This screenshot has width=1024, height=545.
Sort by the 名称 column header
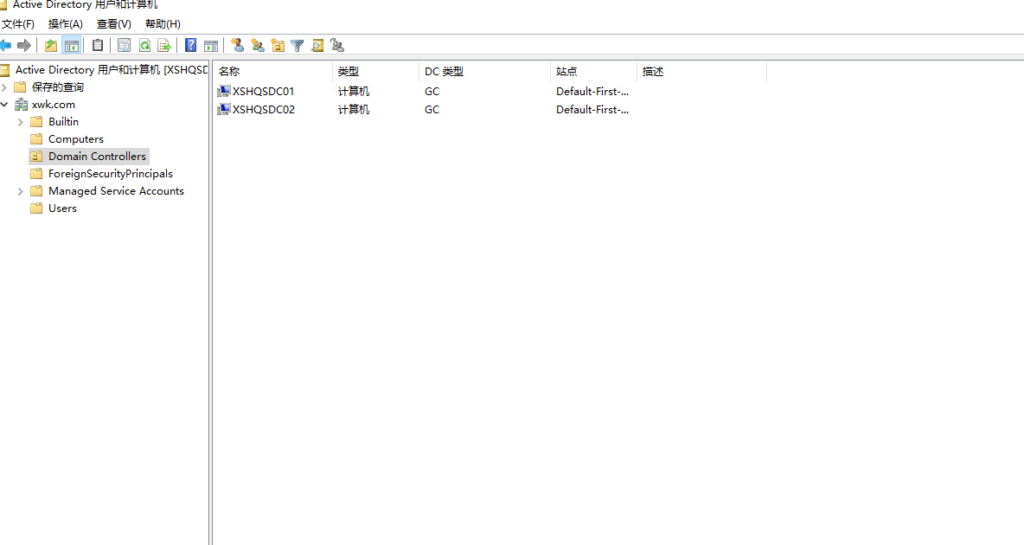tap(273, 71)
